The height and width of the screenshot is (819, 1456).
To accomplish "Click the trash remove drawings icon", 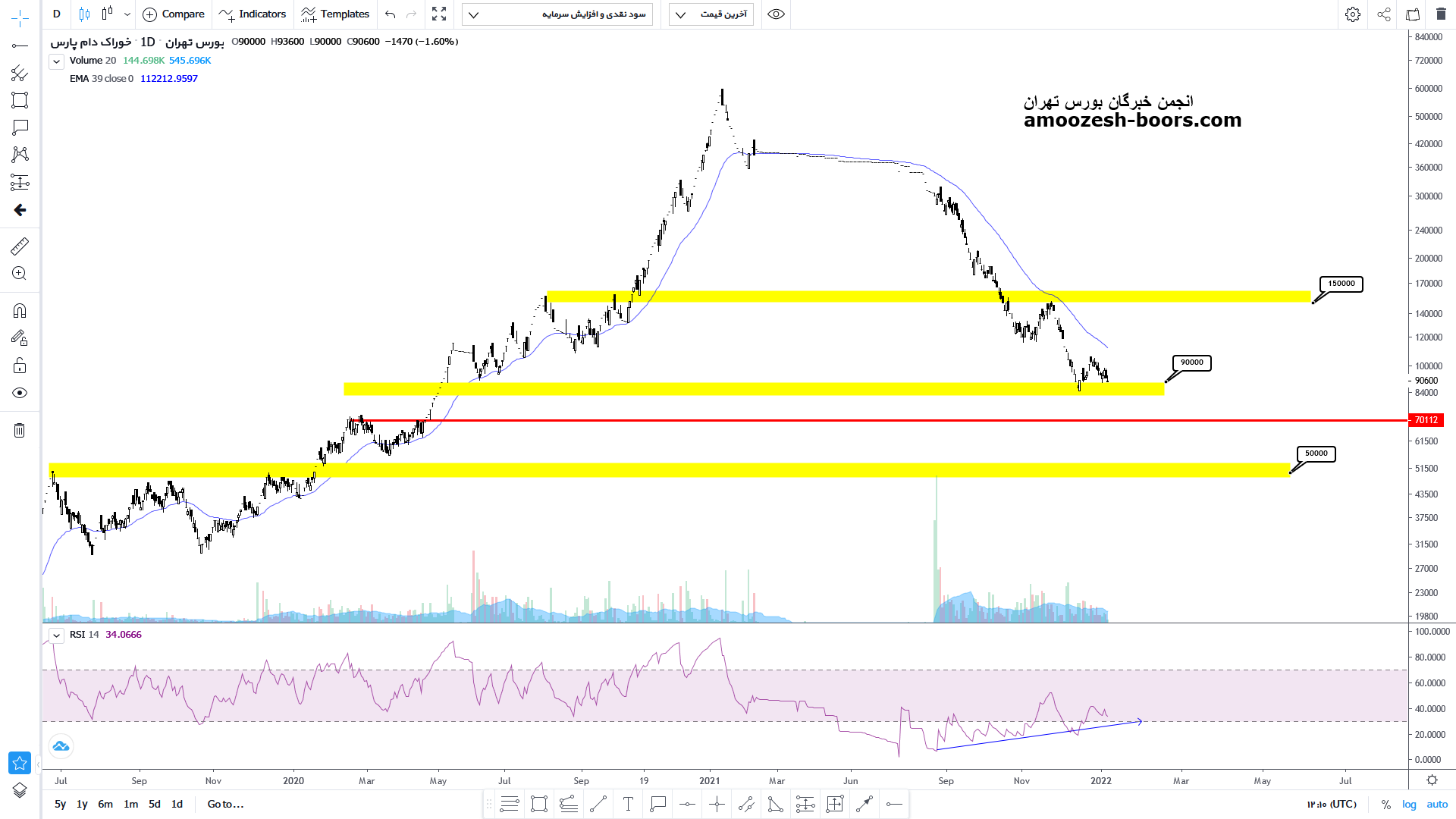I will click(x=20, y=431).
